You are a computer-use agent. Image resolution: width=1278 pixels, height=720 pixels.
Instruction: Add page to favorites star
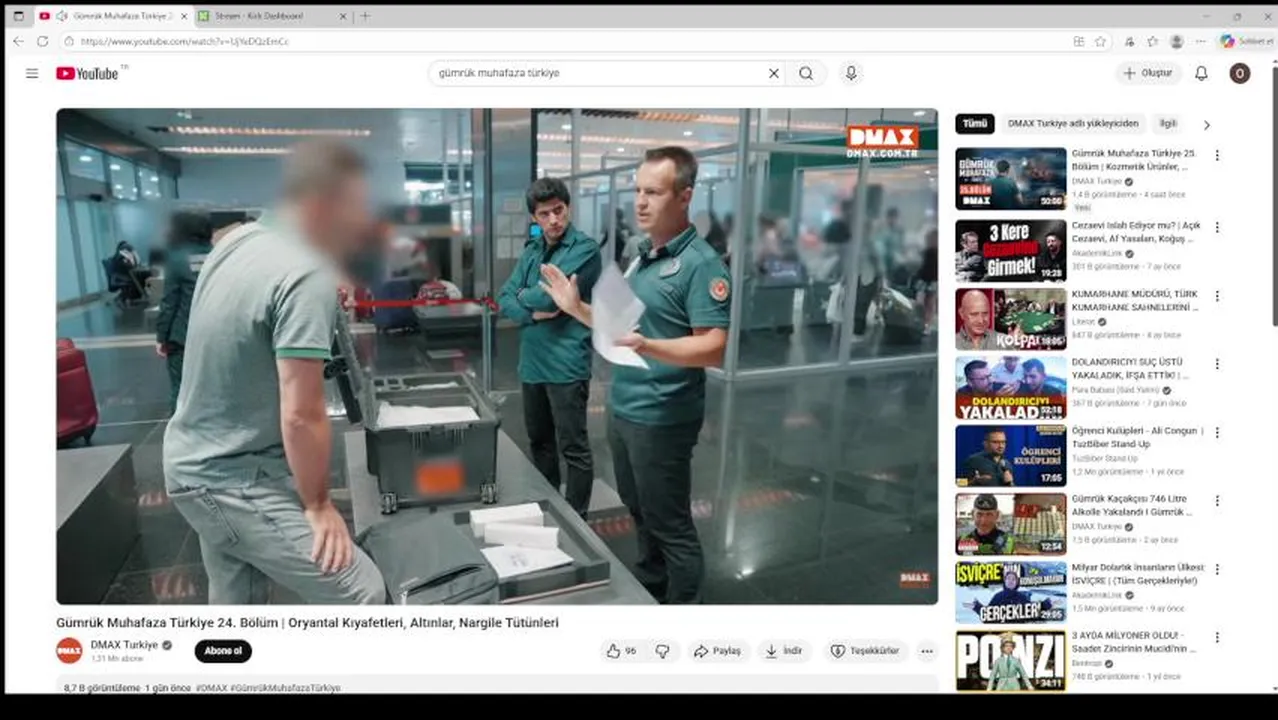click(x=1100, y=41)
